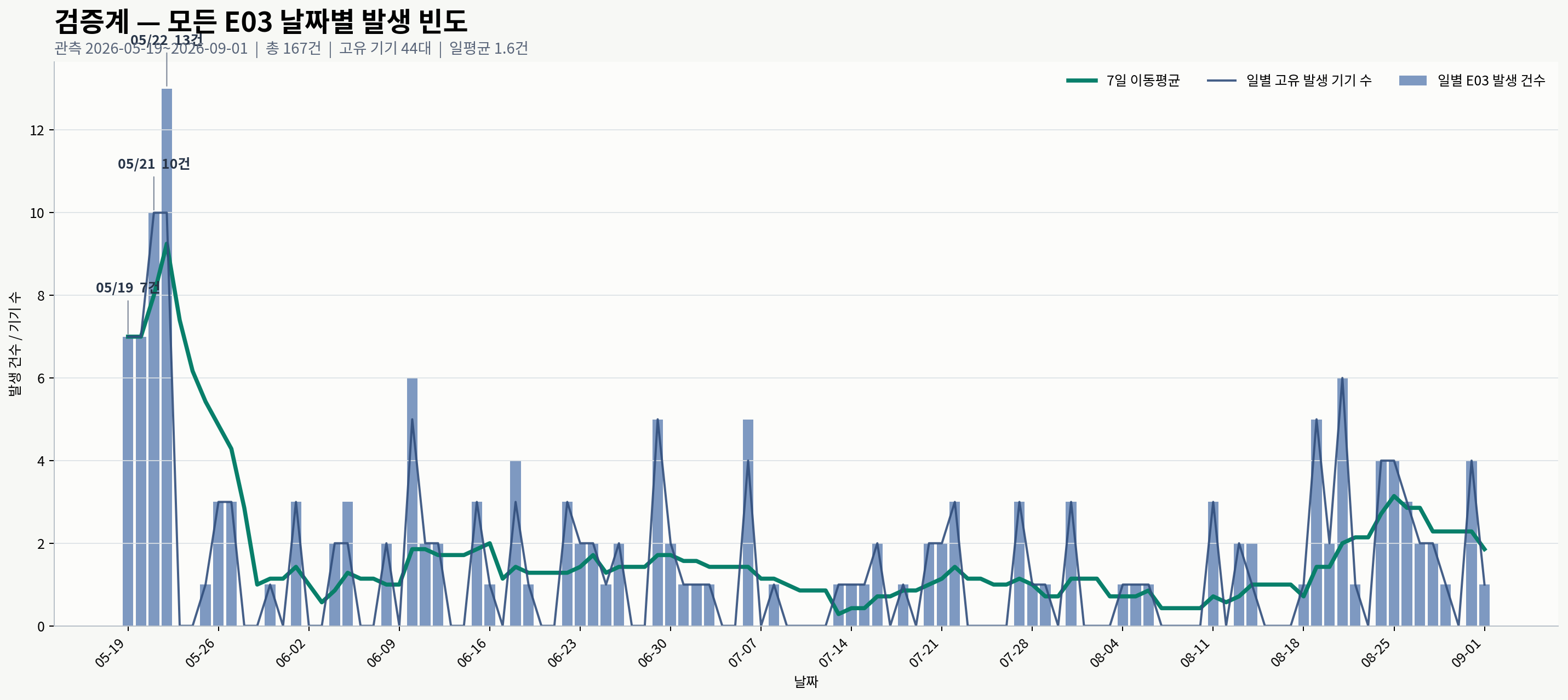Click the x-axis date label 08-11
Viewport: 1568px width, 700px height.
(x=1195, y=652)
